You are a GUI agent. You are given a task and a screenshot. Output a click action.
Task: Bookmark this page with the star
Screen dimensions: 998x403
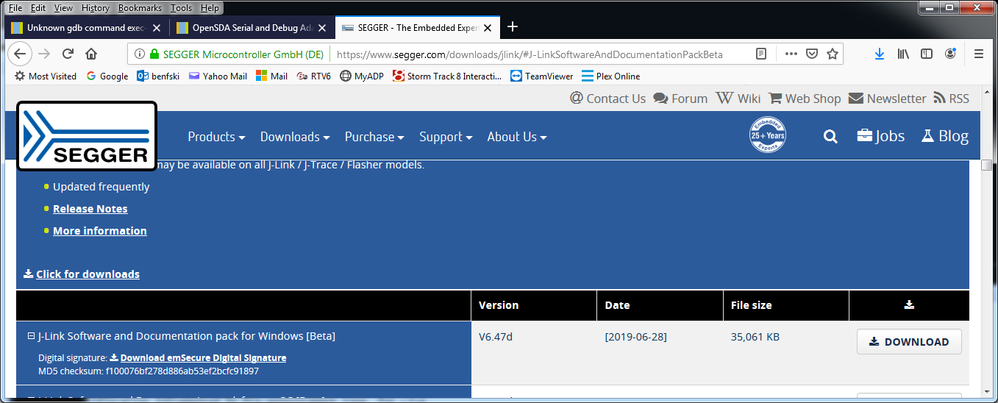pos(832,54)
